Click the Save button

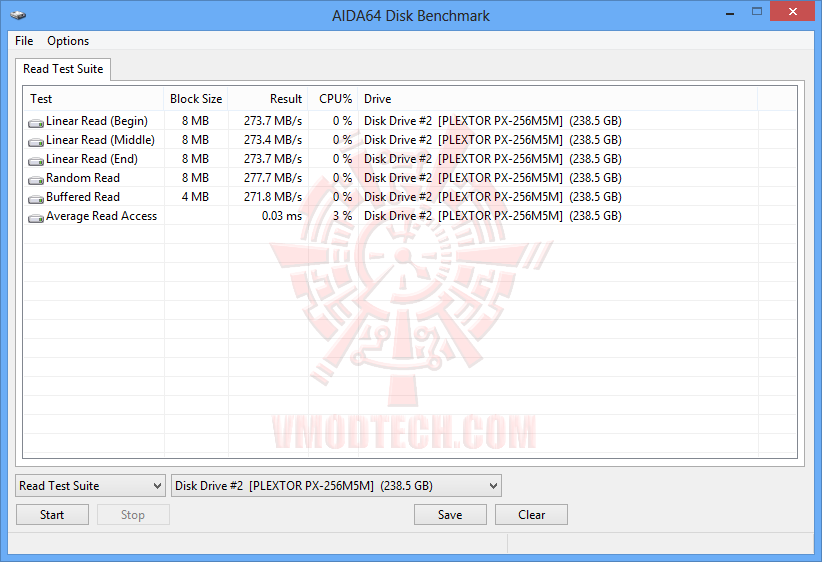[x=450, y=515]
